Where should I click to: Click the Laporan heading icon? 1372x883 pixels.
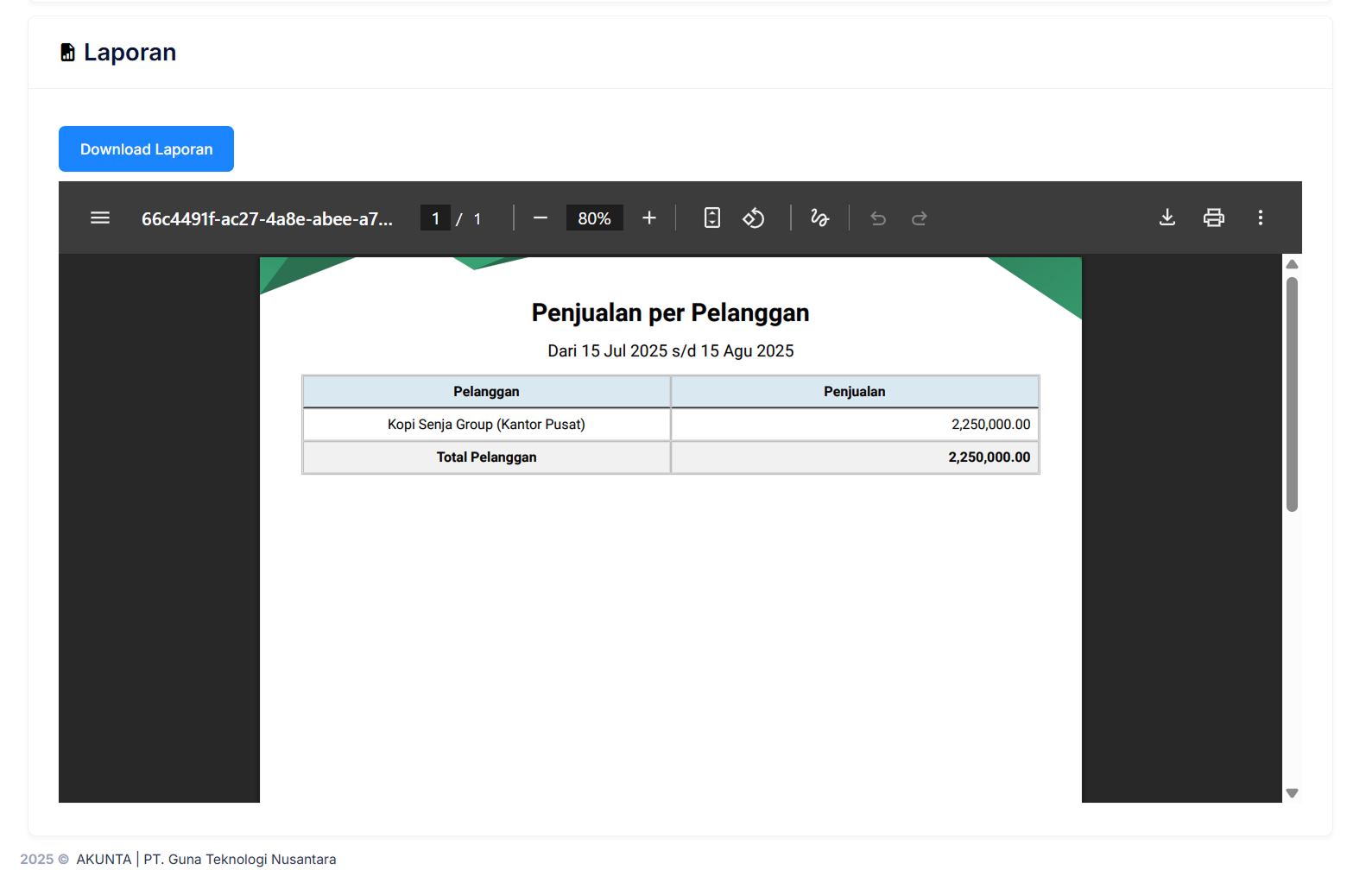(67, 53)
